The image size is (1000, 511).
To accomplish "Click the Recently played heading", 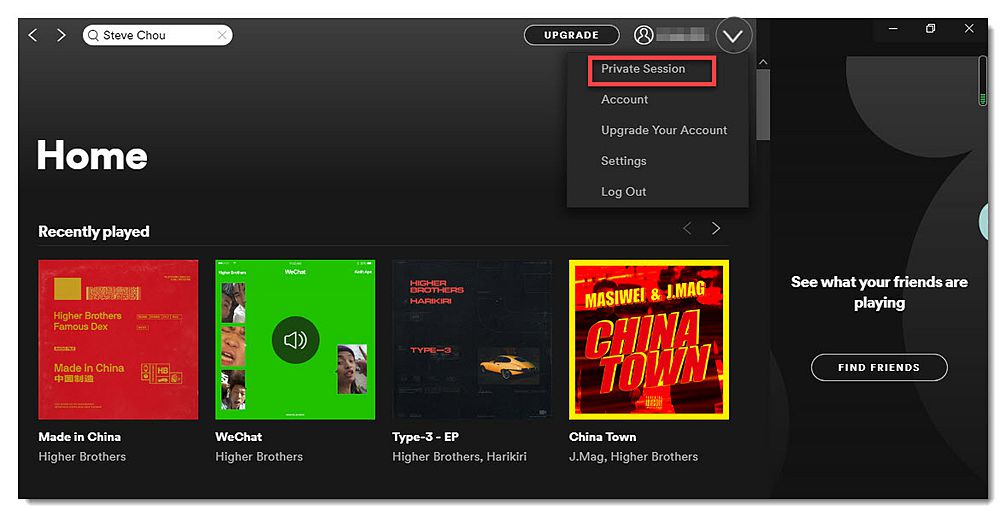I will [x=94, y=232].
